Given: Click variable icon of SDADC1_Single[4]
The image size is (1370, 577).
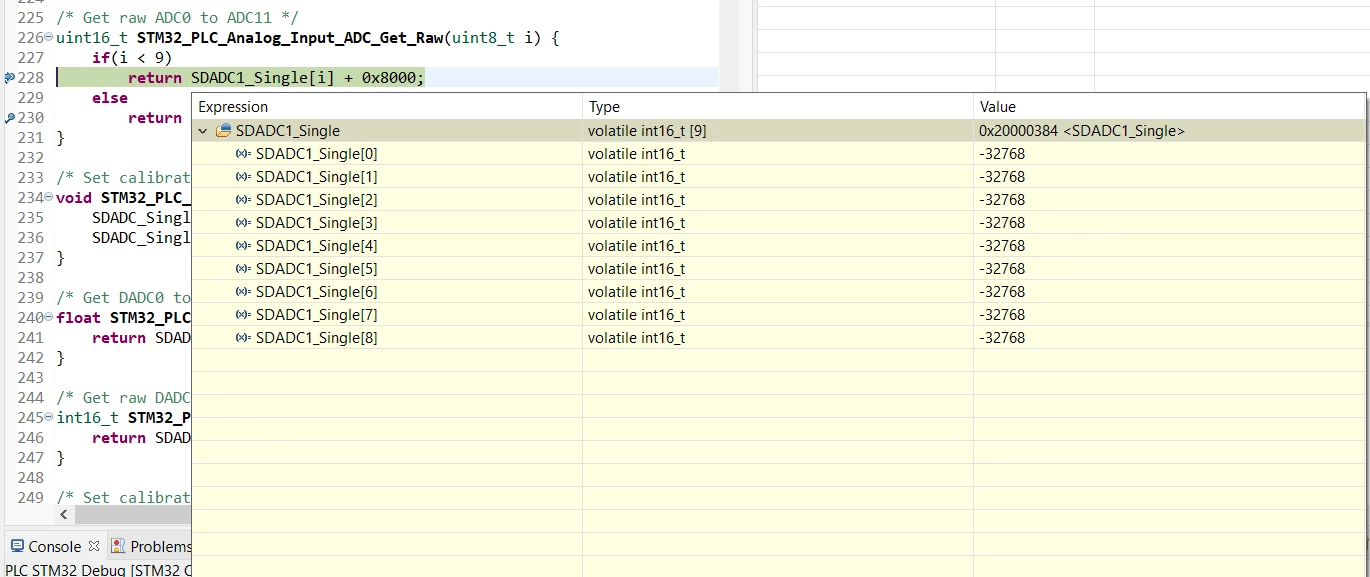Looking at the screenshot, I should pyautogui.click(x=243, y=246).
